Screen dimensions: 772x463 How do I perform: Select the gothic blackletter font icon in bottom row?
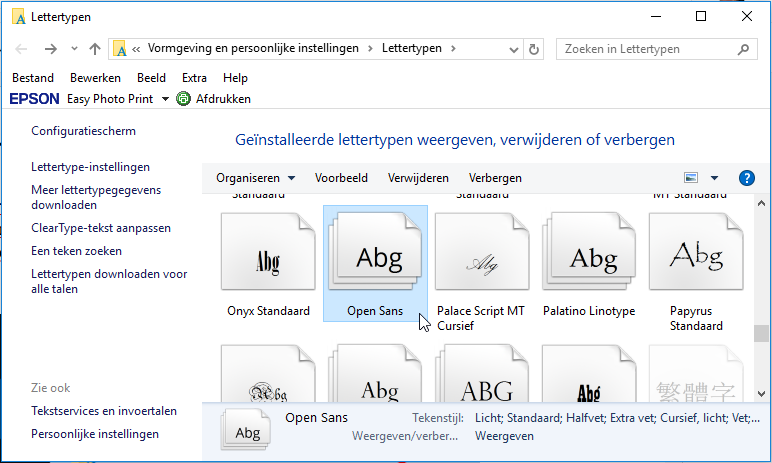268,373
